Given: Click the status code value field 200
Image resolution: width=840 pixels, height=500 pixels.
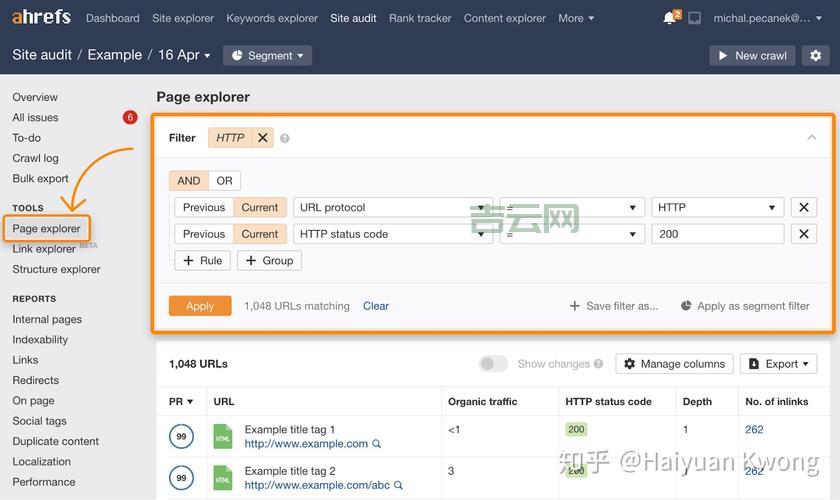Looking at the screenshot, I should point(717,234).
